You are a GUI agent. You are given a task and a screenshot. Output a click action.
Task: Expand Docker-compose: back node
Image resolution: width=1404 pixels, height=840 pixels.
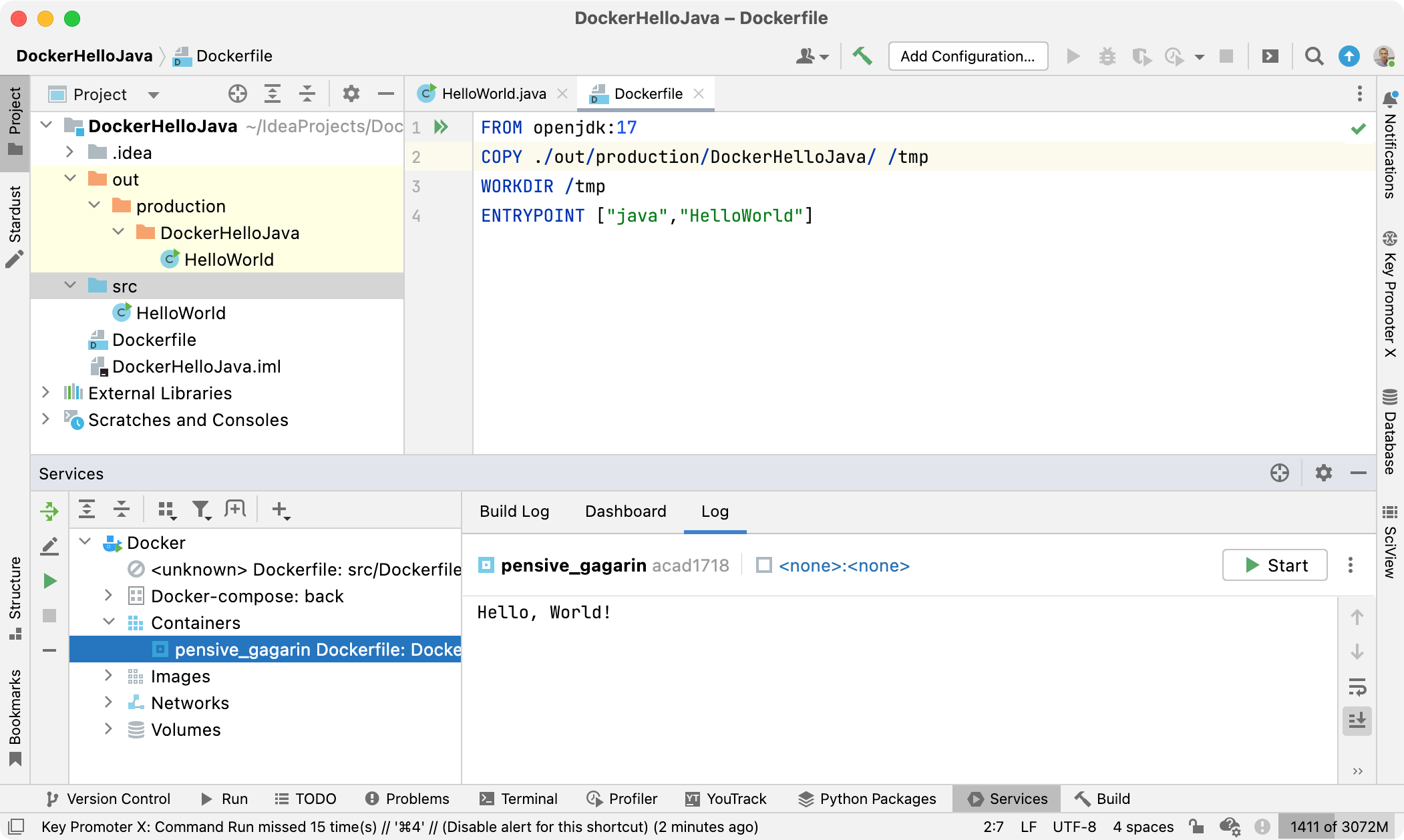[108, 596]
